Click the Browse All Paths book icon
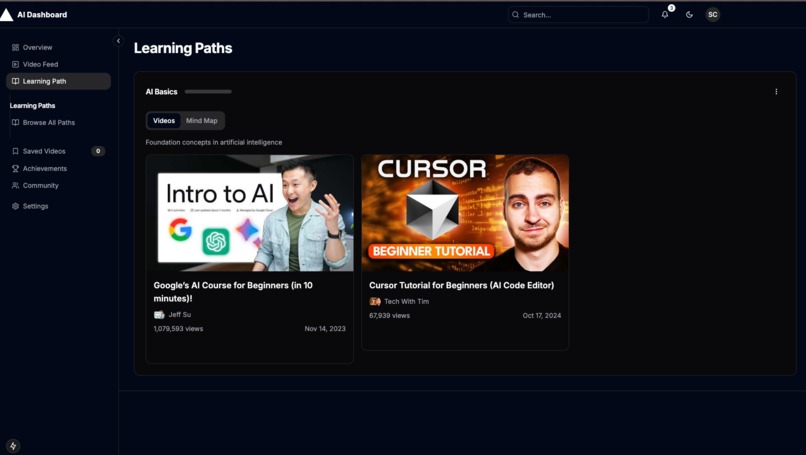806x455 pixels. [15, 122]
